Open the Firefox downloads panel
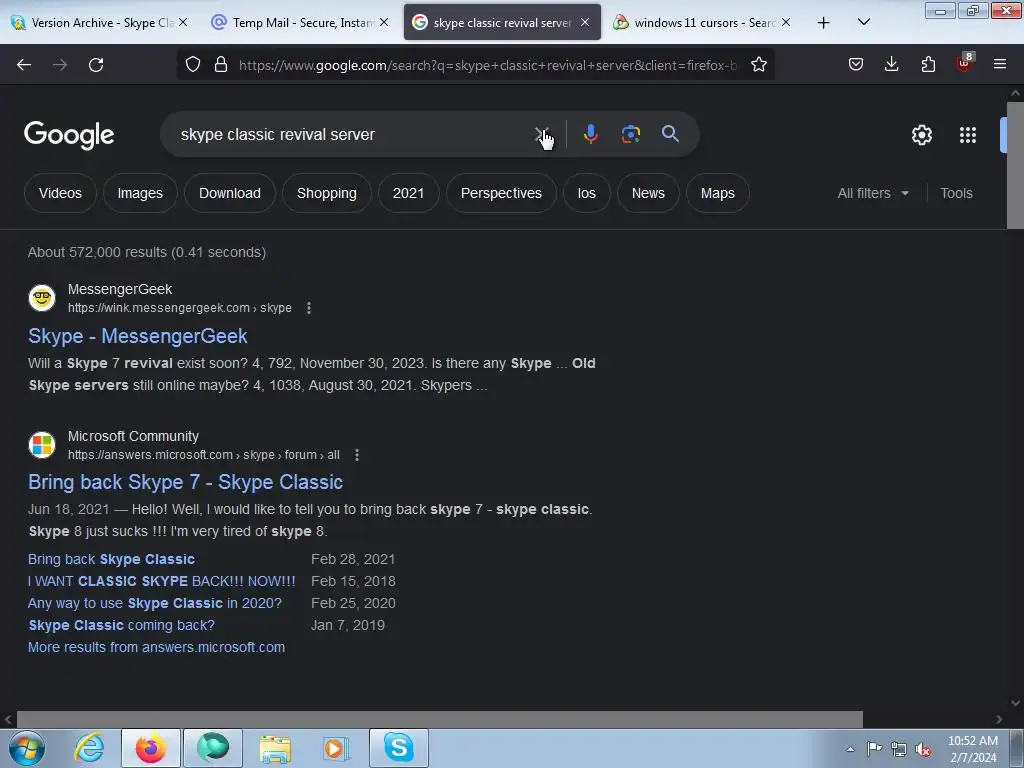 tap(891, 64)
